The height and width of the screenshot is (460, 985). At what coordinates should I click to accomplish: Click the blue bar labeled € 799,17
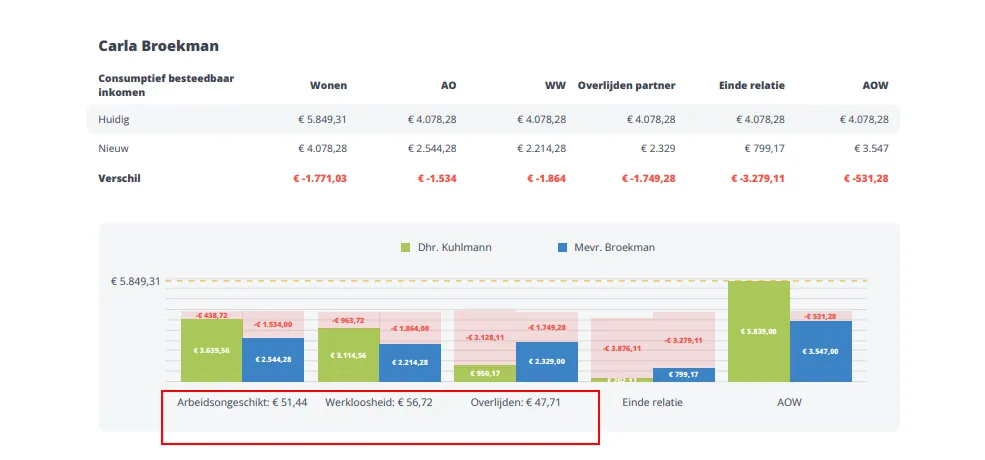(683, 375)
